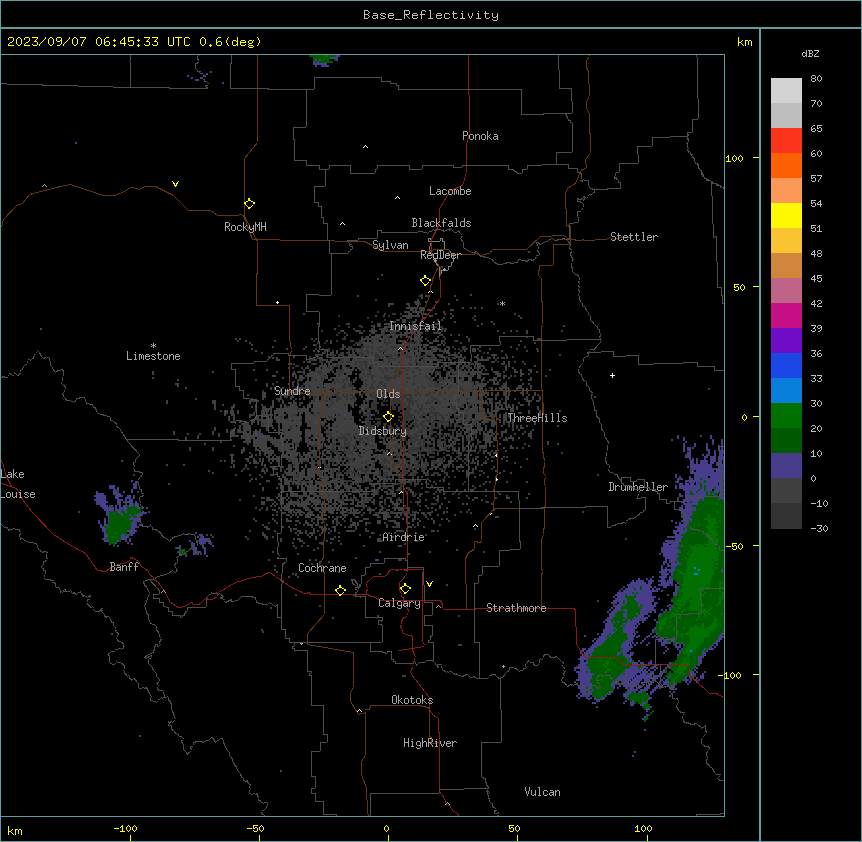The width and height of the screenshot is (862, 842).
Task: Click the Sylvan label
Action: [x=390, y=245]
